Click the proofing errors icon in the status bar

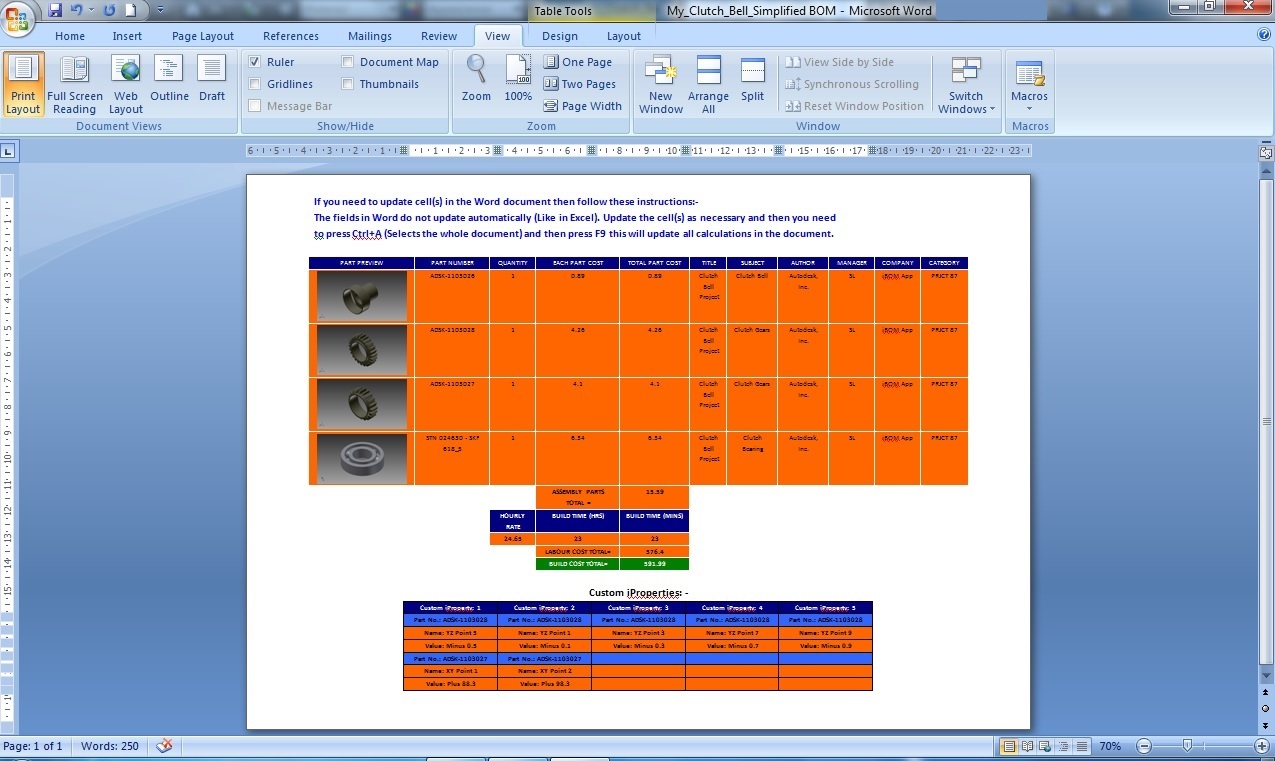point(165,746)
